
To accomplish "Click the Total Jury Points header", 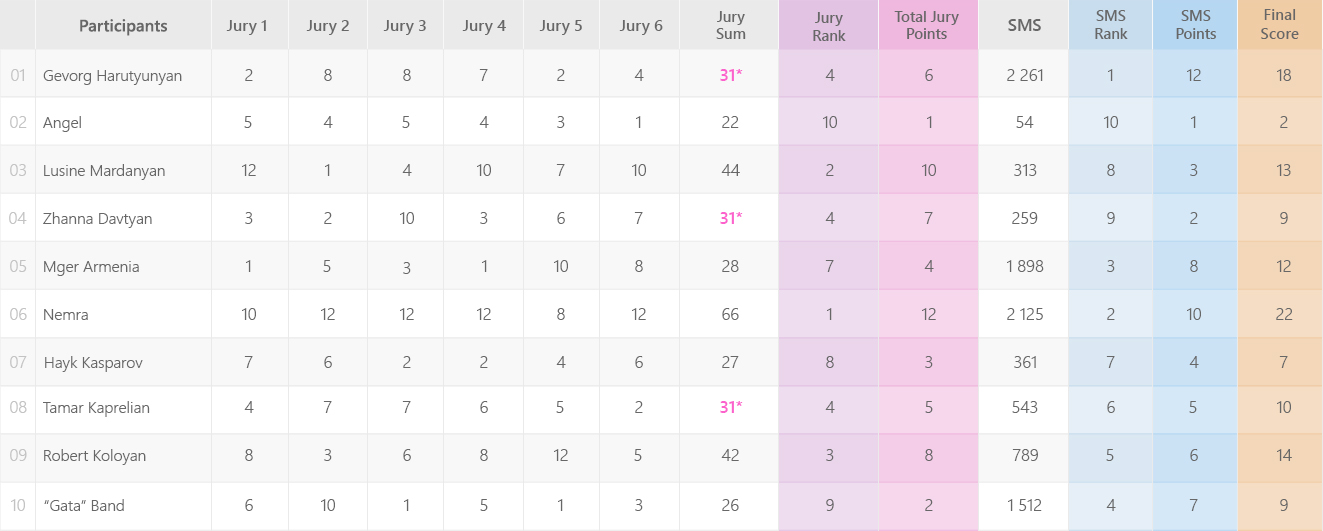I will [x=928, y=26].
